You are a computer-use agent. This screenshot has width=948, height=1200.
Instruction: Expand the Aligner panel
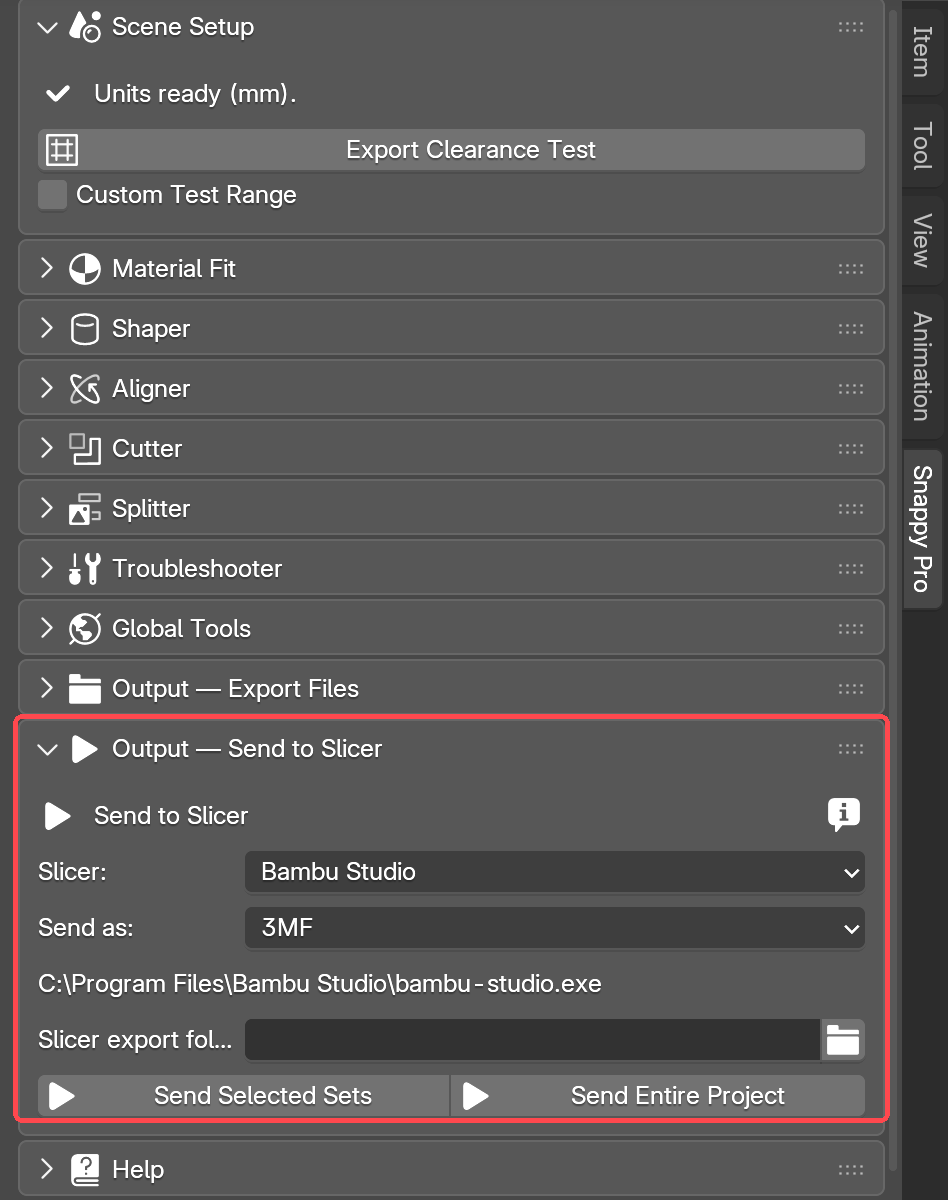(46, 389)
